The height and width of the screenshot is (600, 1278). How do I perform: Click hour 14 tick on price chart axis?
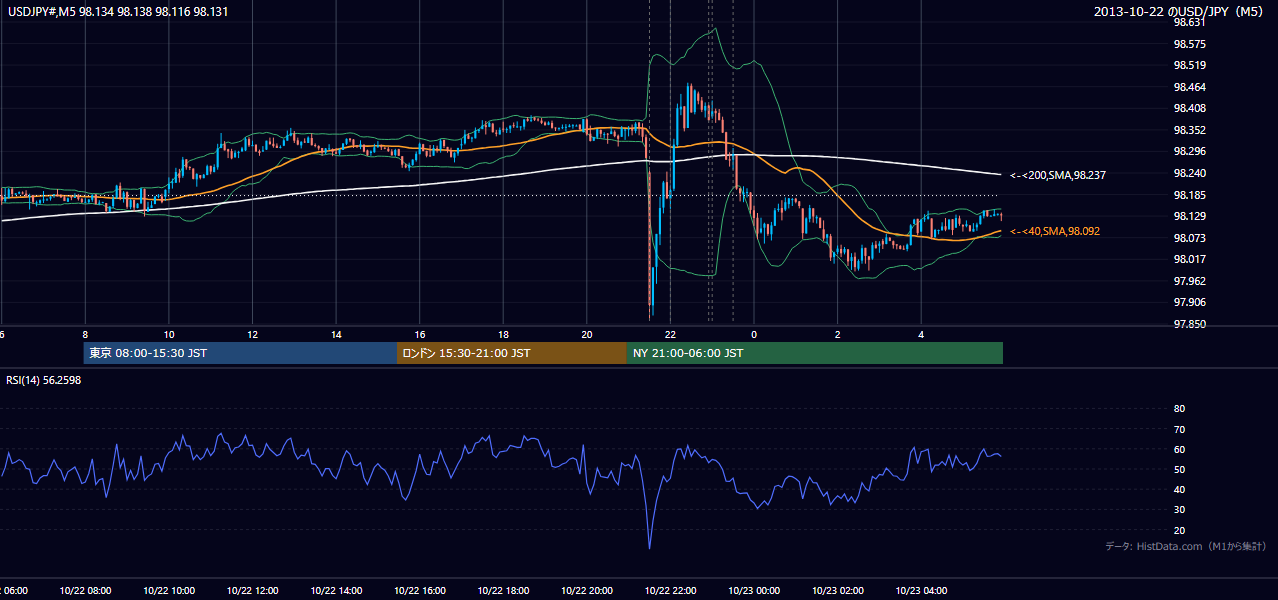coord(336,334)
